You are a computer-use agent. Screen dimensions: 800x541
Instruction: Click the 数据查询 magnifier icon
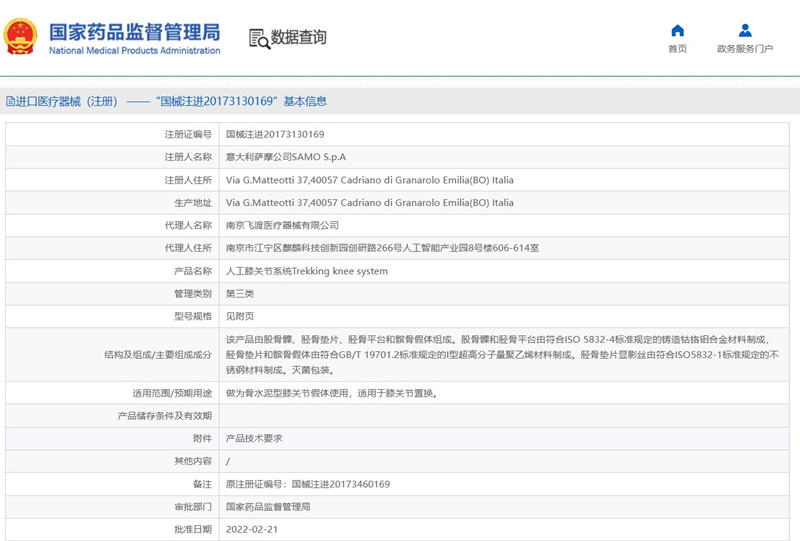point(259,38)
